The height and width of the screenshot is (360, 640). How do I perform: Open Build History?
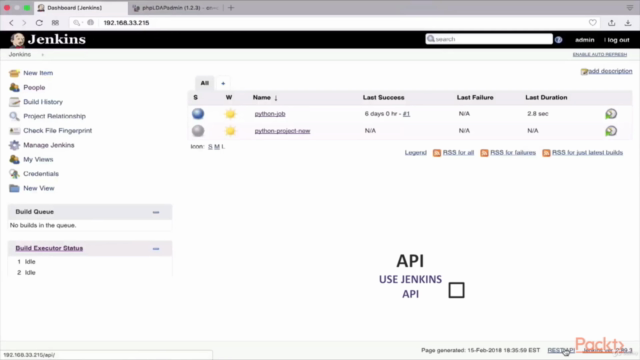(x=43, y=102)
